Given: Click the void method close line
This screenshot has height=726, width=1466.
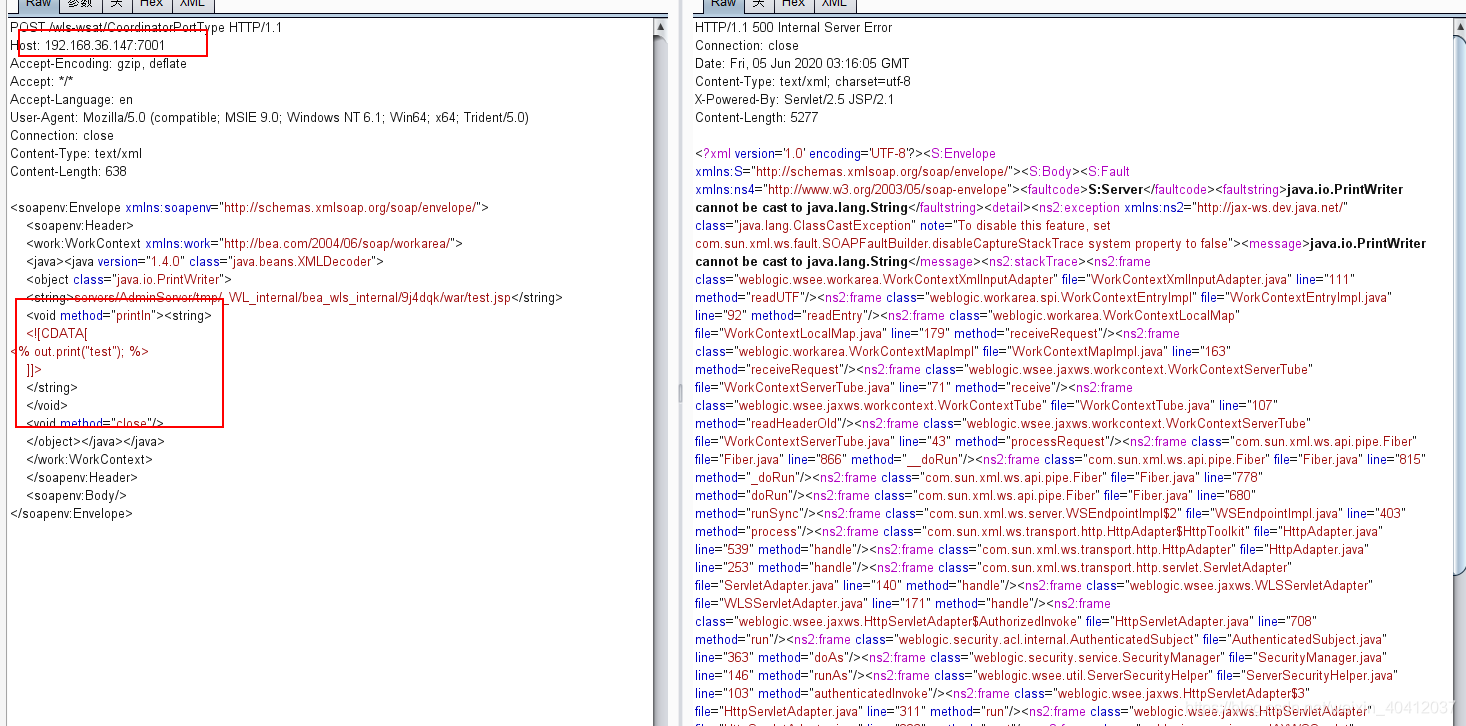Looking at the screenshot, I should click(x=95, y=423).
